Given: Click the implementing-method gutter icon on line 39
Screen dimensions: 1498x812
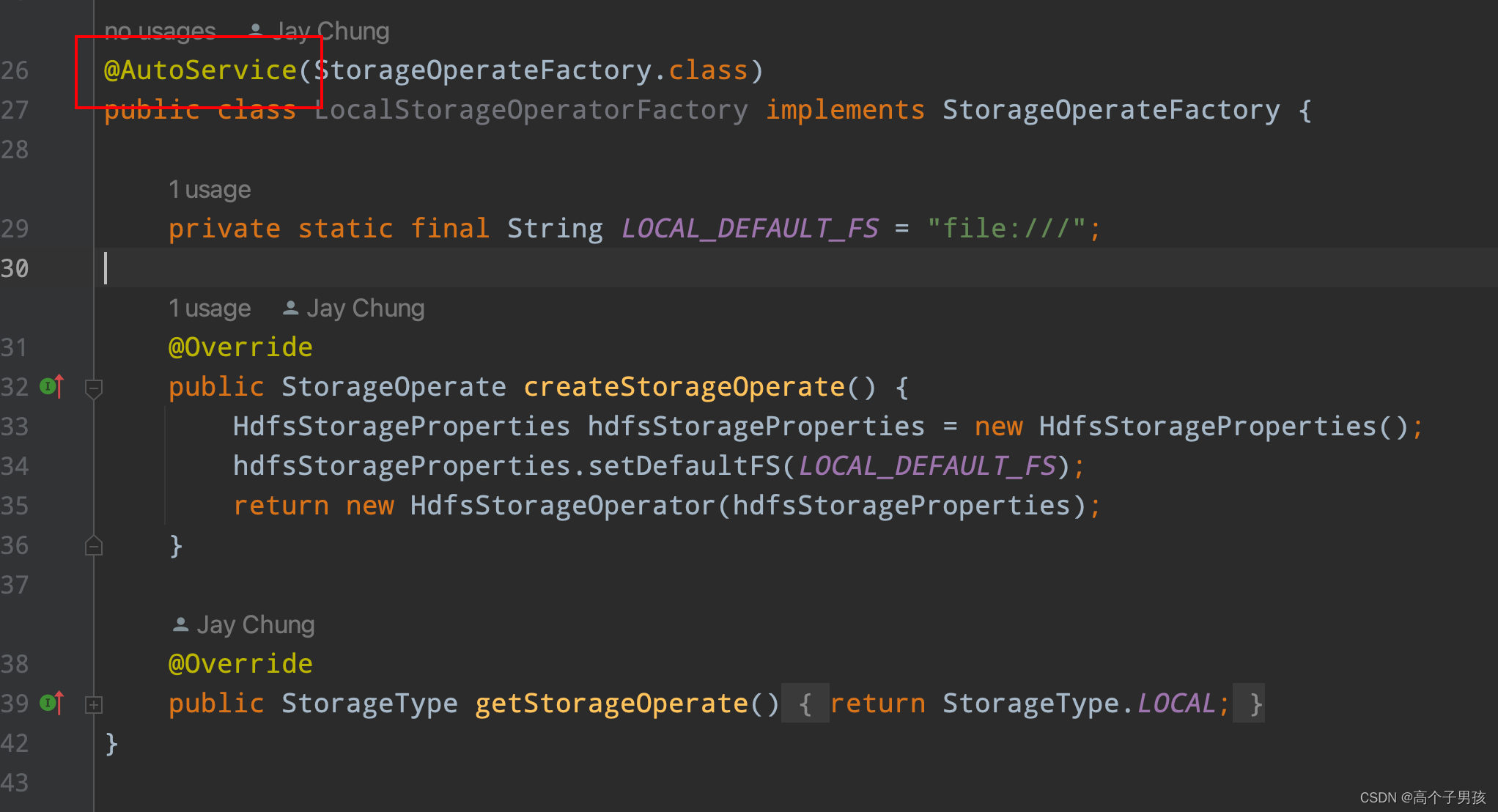Looking at the screenshot, I should [46, 703].
